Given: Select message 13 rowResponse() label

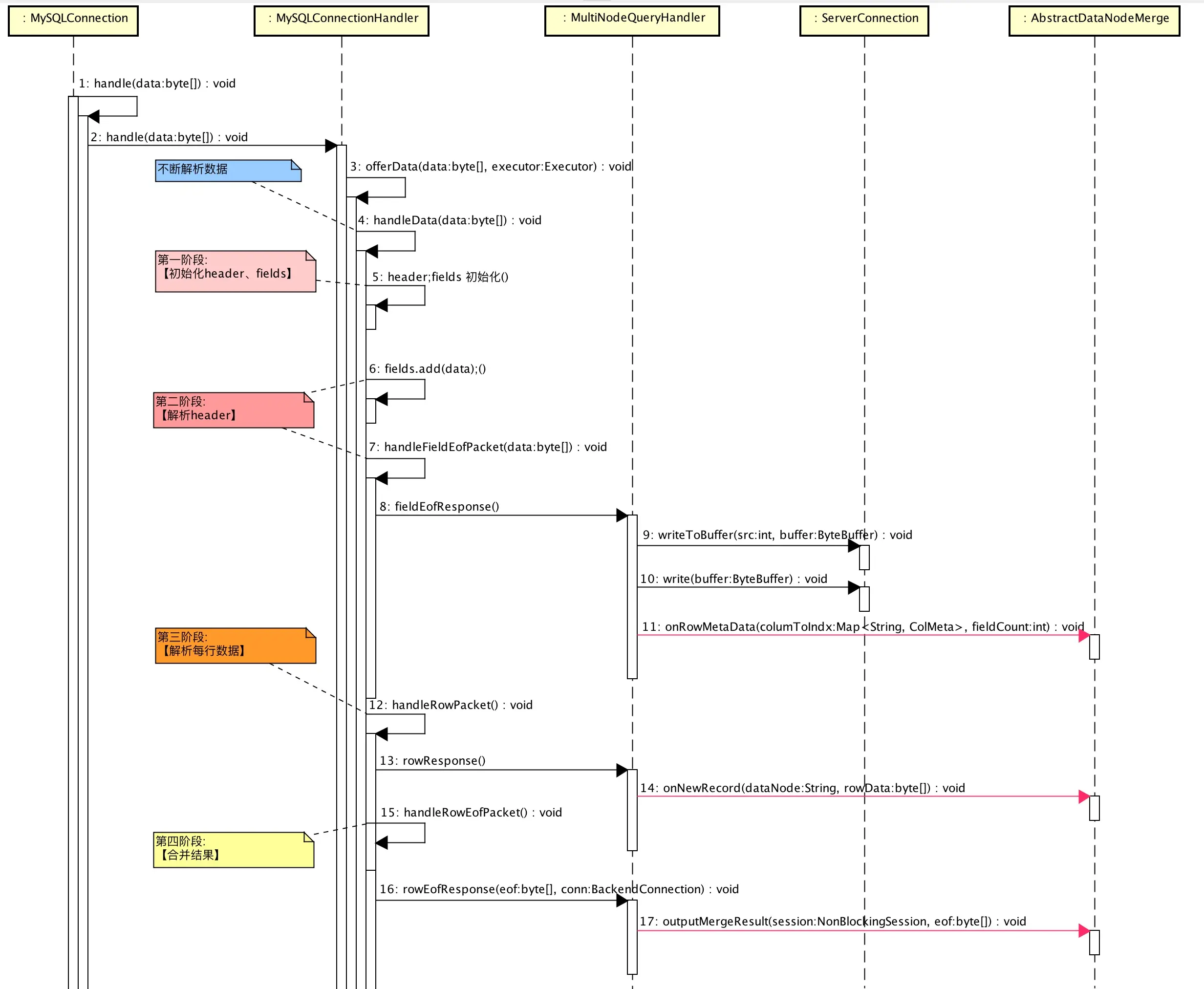Looking at the screenshot, I should coord(432,760).
